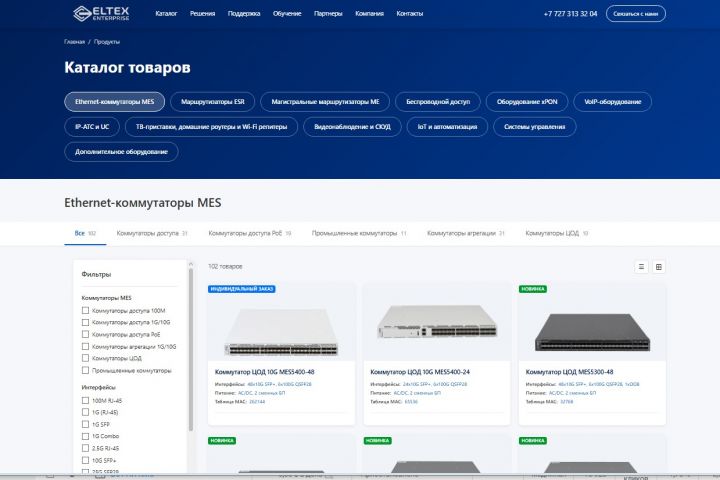Select IoT и автоматизация category pill

coord(447,127)
